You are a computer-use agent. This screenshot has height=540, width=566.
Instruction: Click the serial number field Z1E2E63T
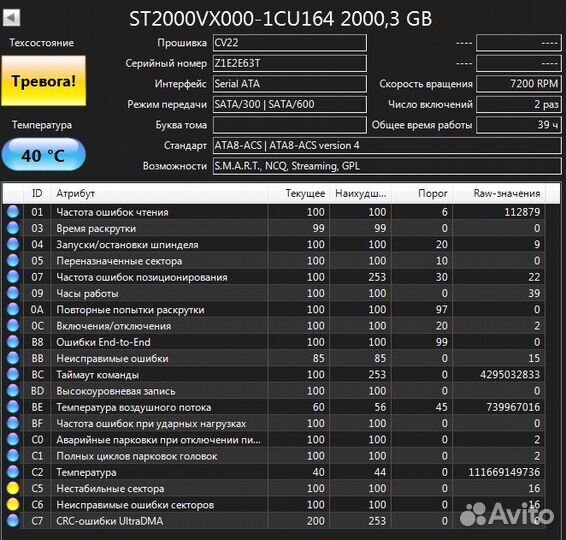coord(290,63)
